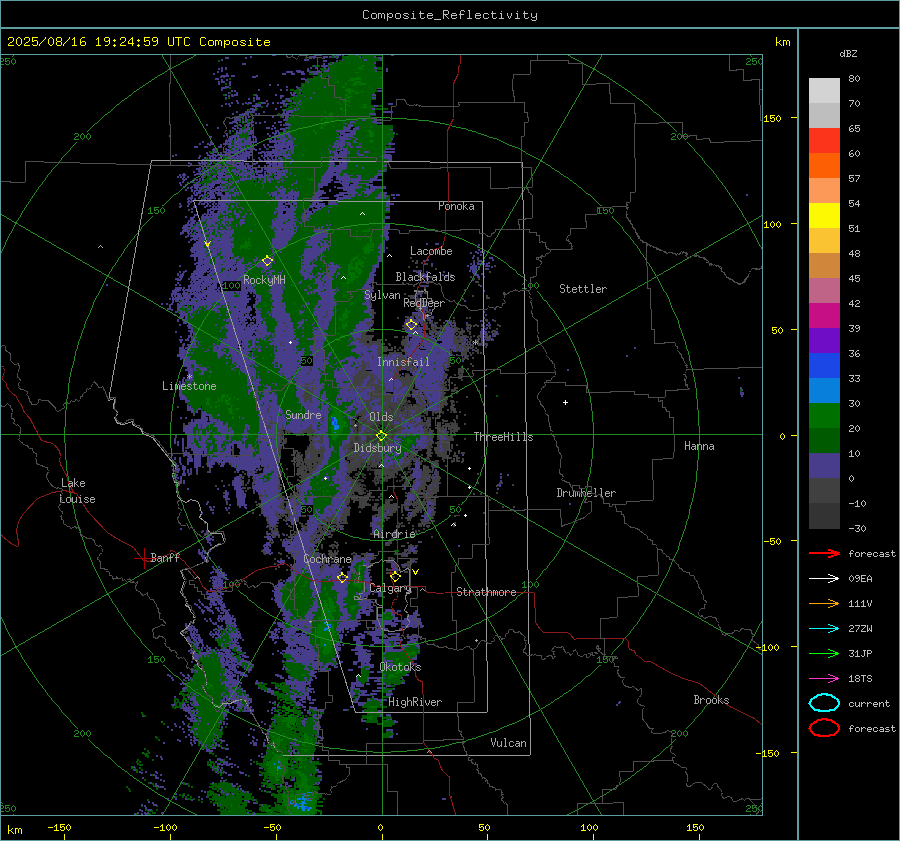Click the Vulcan city label
Viewport: 900px width, 841px height.
pos(508,743)
